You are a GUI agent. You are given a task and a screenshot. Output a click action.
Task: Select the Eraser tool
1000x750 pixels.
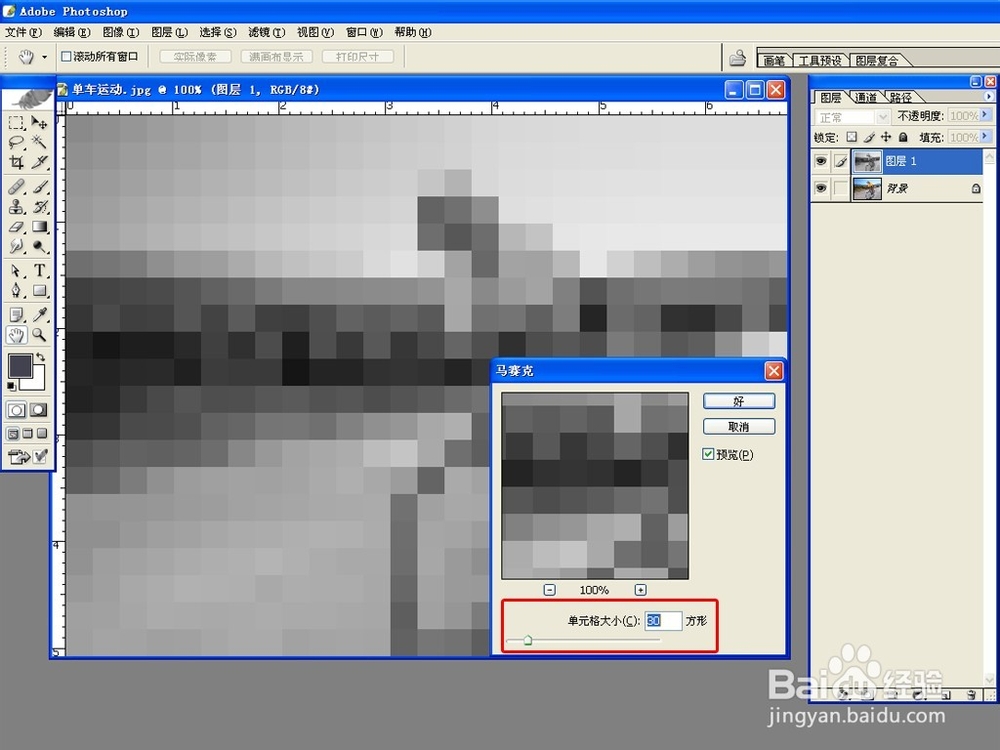[17, 226]
